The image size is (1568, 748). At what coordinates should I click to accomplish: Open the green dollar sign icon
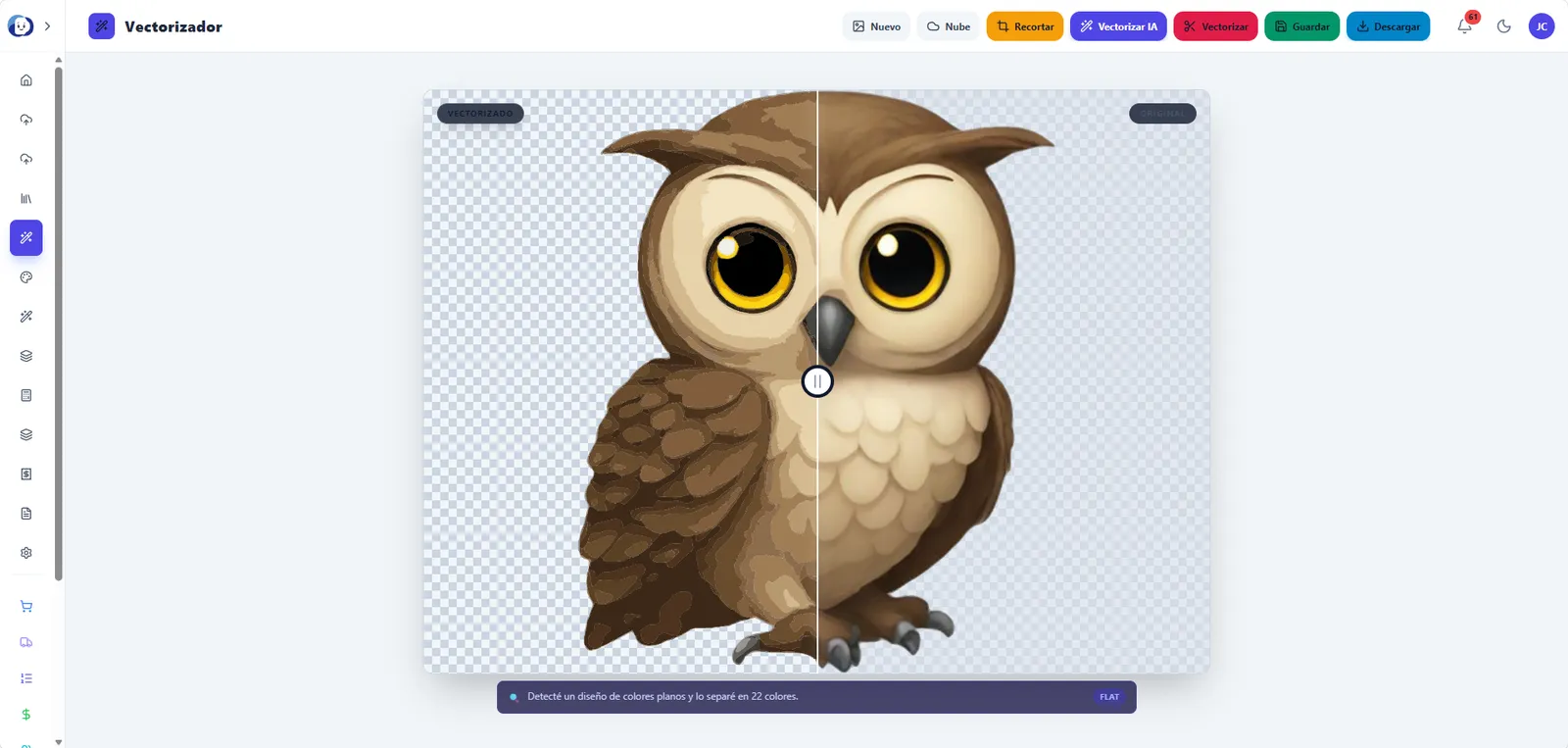tap(26, 715)
